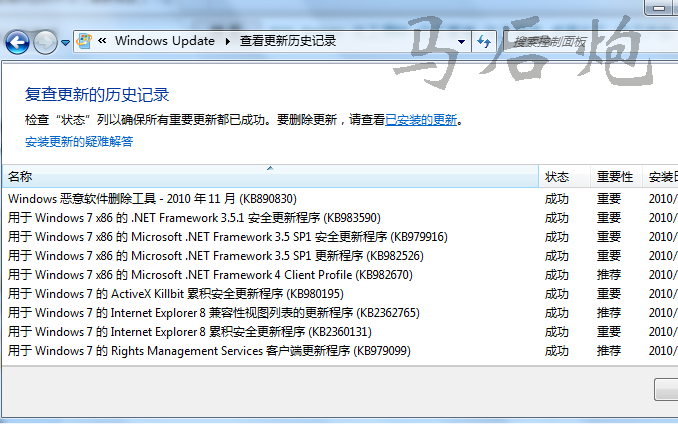Screen dimensions: 678x424
Task: Open the 已安装的更新 link
Action: (x=421, y=119)
